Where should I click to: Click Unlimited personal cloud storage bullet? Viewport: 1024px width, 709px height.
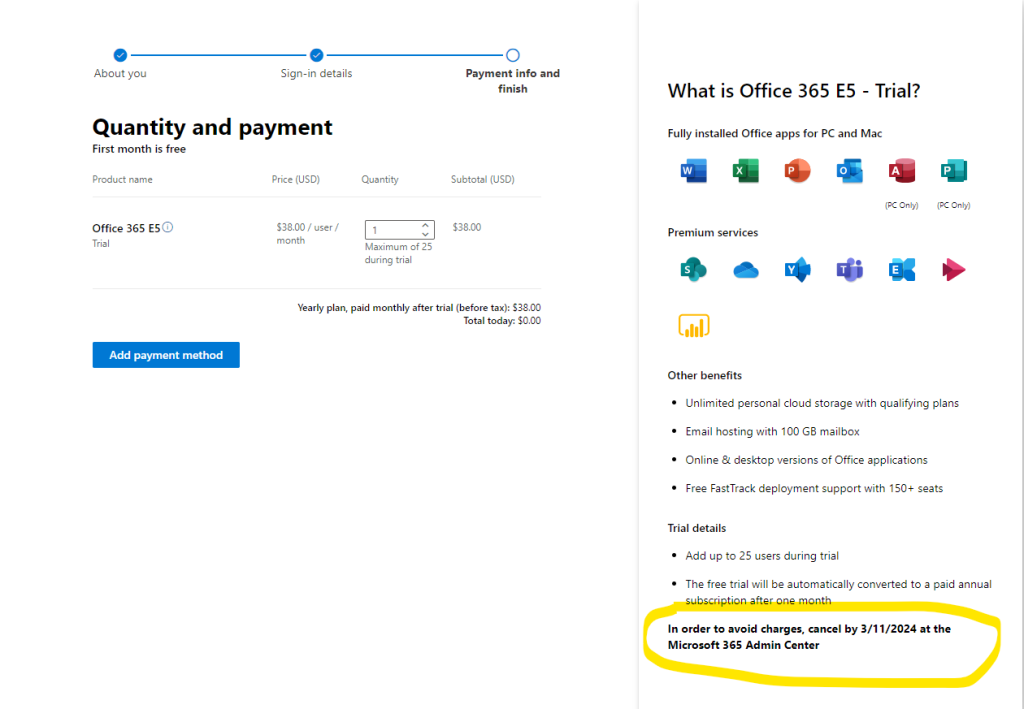[822, 403]
